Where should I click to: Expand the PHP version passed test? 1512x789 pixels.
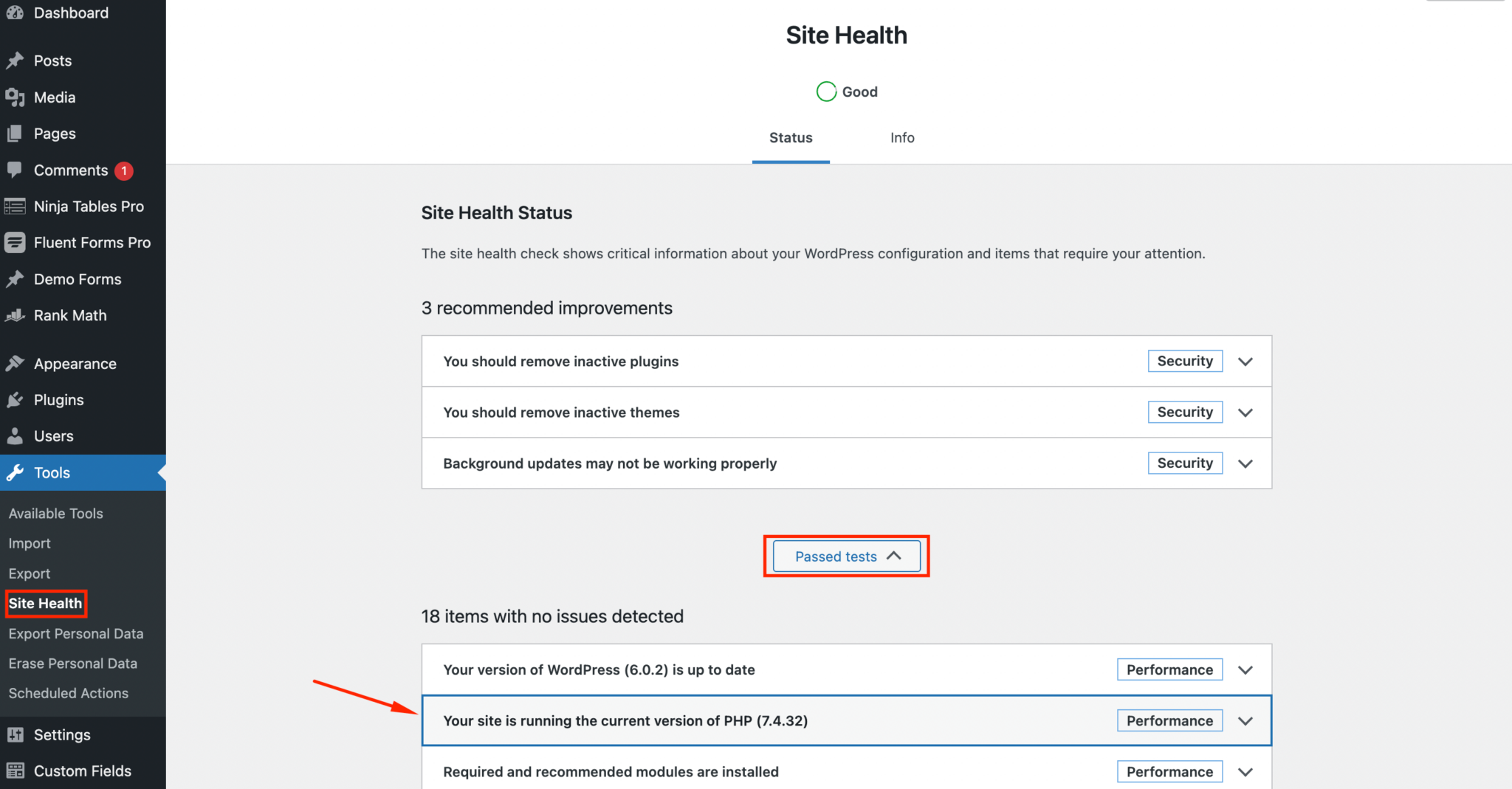click(1245, 720)
